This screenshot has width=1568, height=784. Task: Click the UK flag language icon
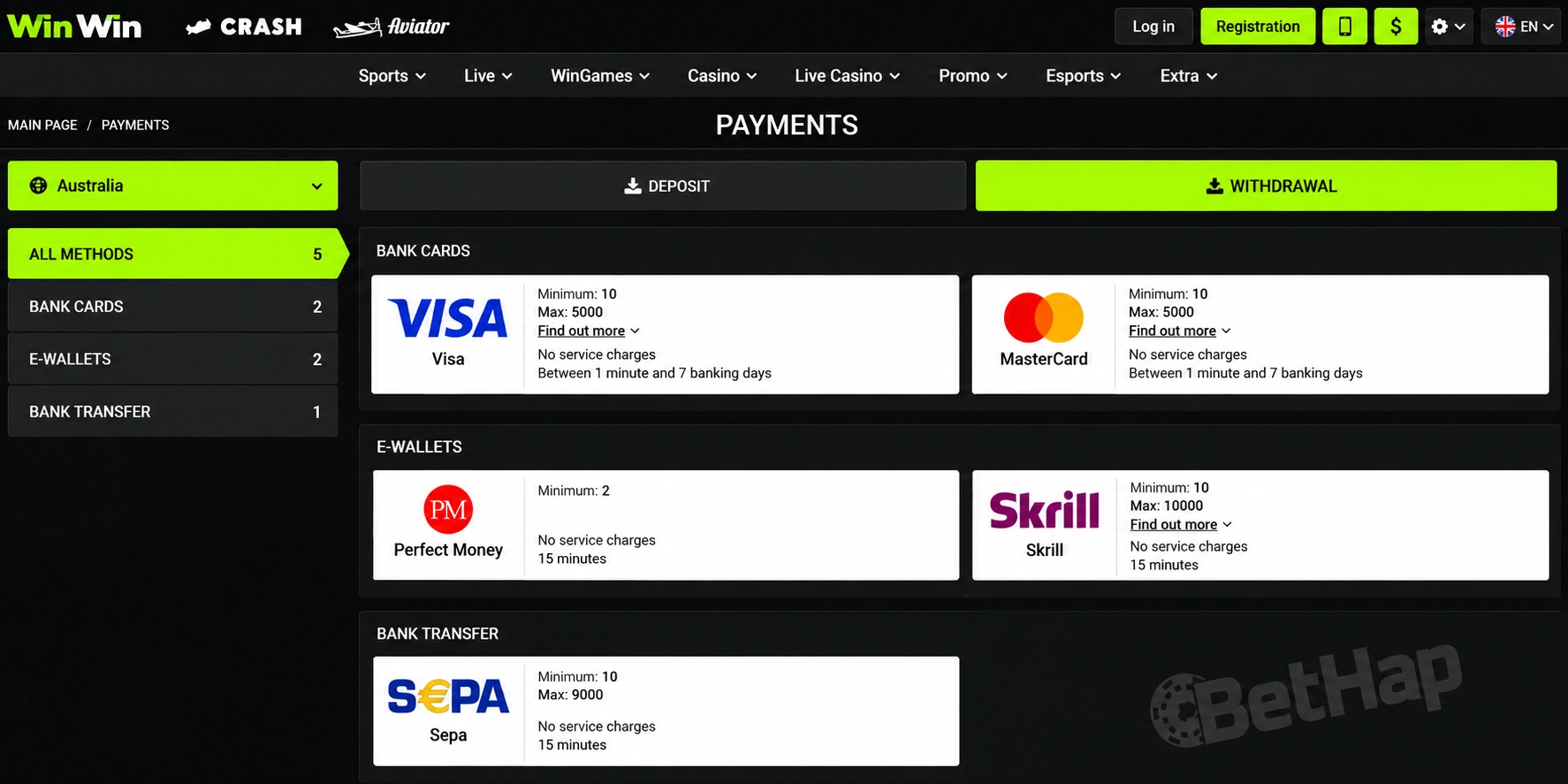[1505, 27]
